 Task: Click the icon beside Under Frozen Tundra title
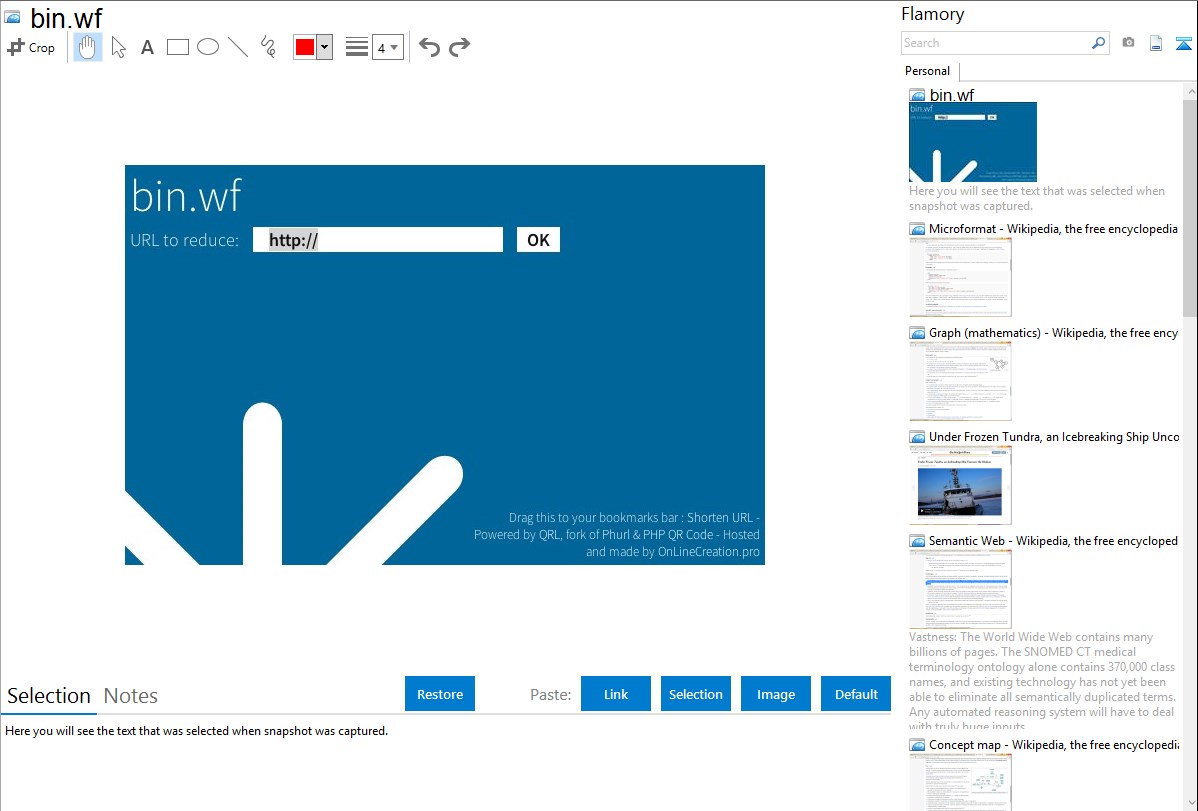(x=917, y=436)
